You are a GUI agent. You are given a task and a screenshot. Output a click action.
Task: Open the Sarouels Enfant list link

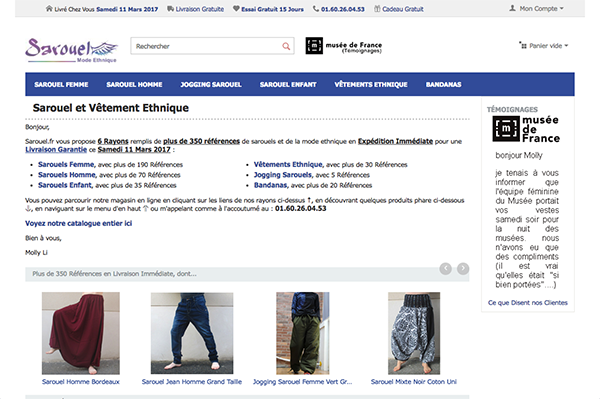coord(65,185)
